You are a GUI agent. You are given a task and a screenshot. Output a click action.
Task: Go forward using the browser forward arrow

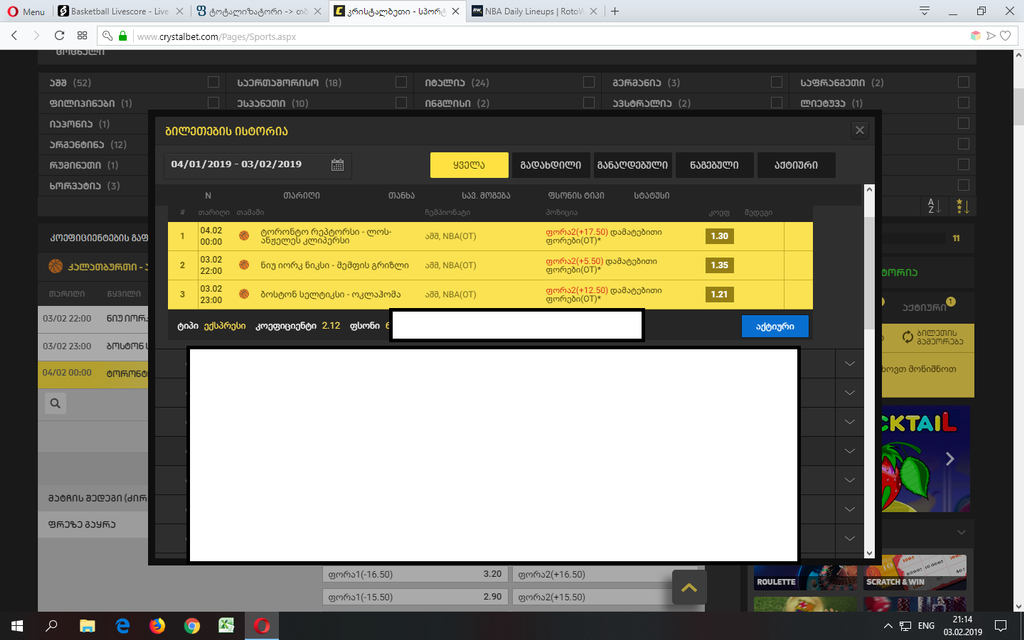37,36
